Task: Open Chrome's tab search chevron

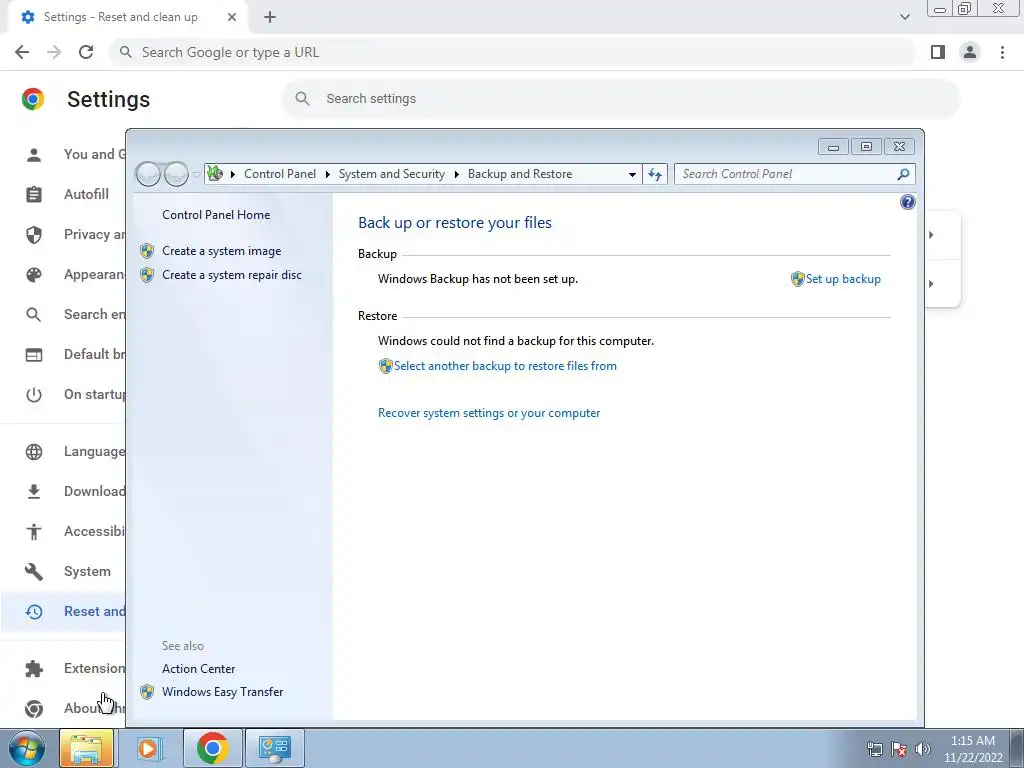Action: pyautogui.click(x=904, y=17)
